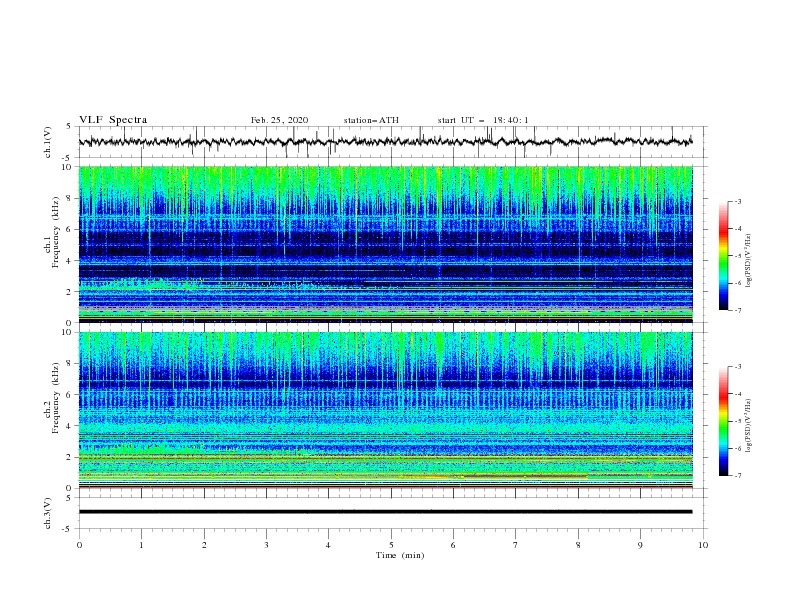Click the 4 tick on the Time axis
The width and height of the screenshot is (792, 612).
pos(328,545)
